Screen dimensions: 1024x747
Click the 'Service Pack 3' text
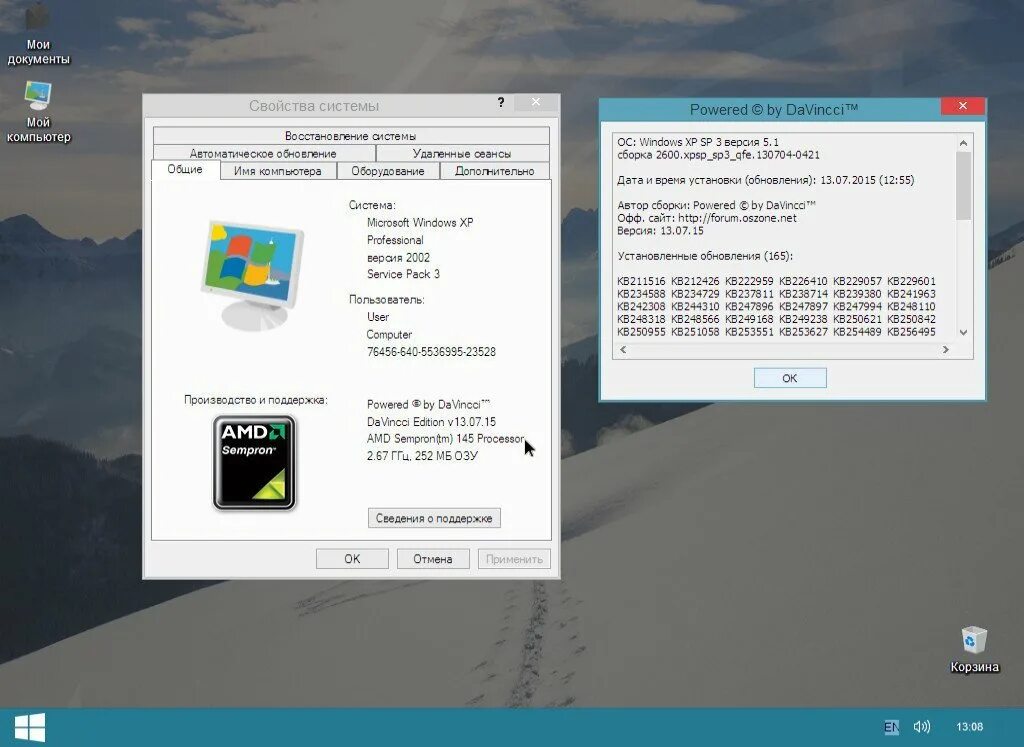403,274
